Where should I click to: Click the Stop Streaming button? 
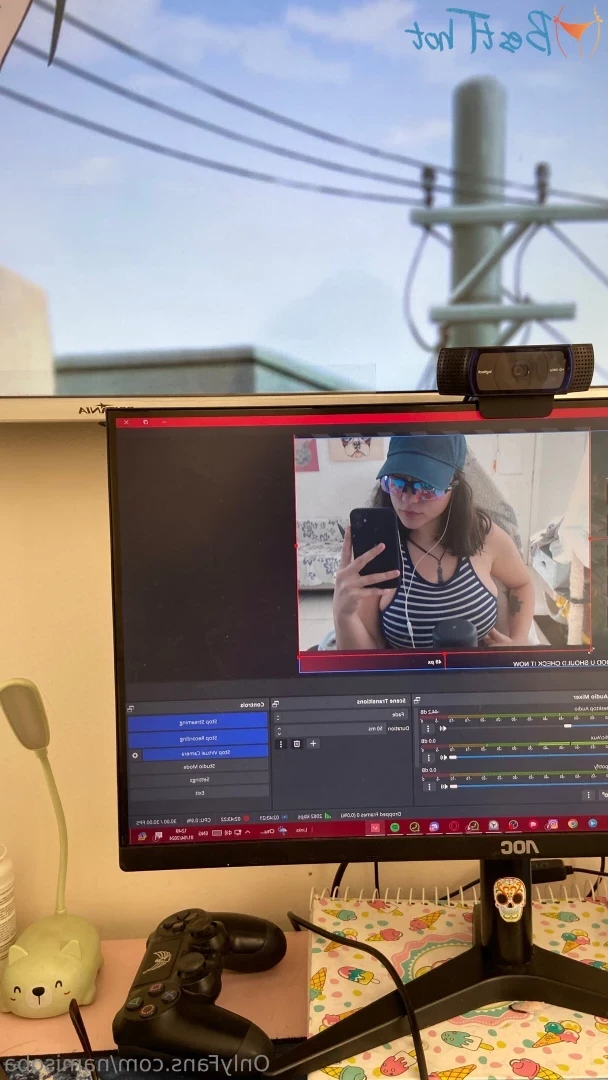[x=198, y=722]
